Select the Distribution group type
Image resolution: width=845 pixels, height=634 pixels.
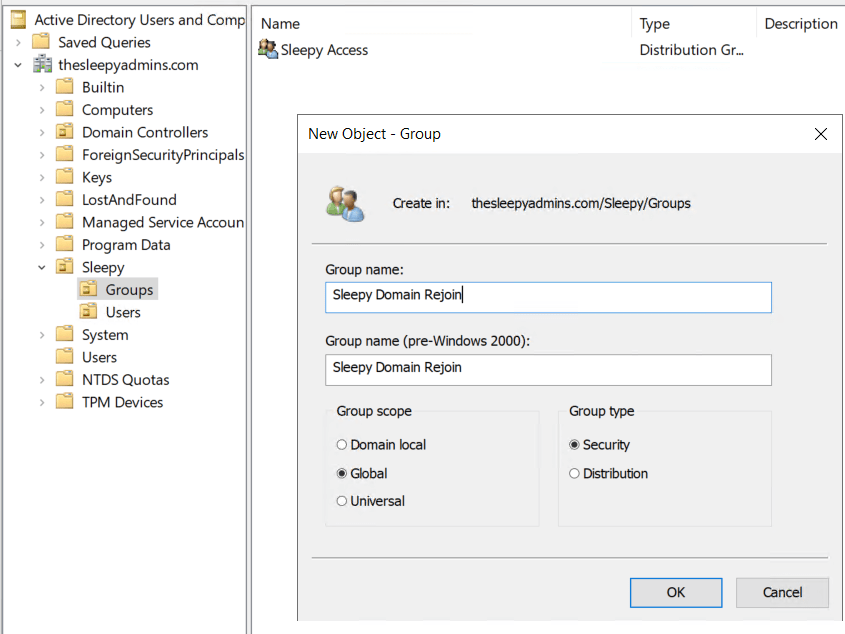click(x=574, y=473)
